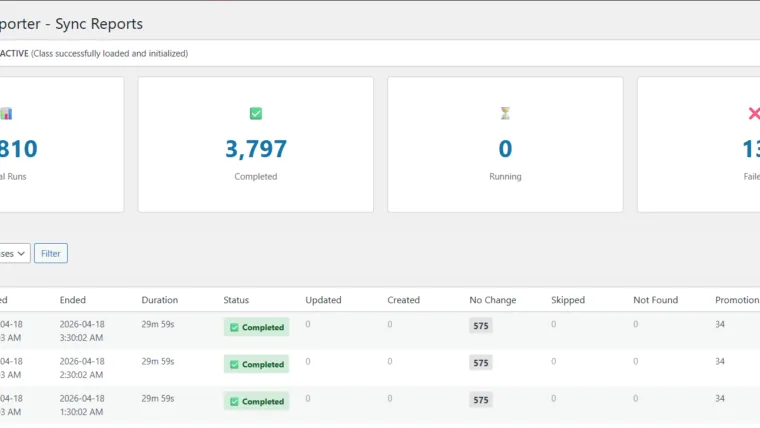760x428 pixels.
Task: Click the Not Found column header
Action: [655, 300]
